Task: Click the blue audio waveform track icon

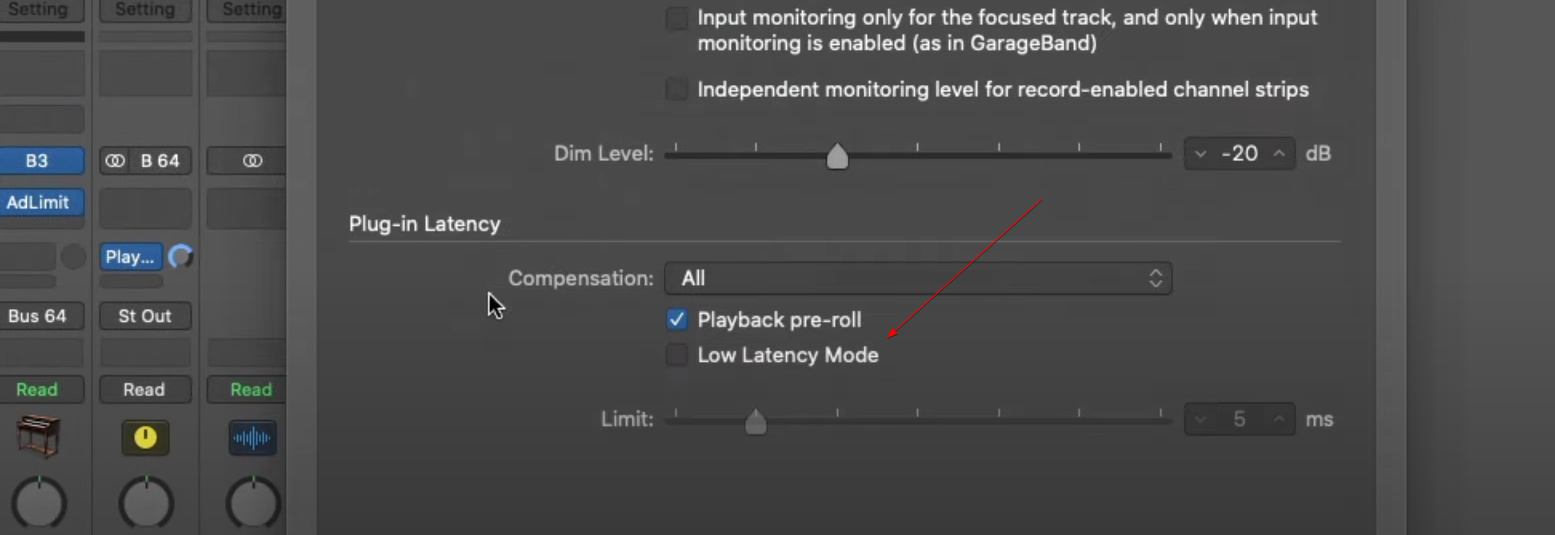Action: click(x=252, y=438)
